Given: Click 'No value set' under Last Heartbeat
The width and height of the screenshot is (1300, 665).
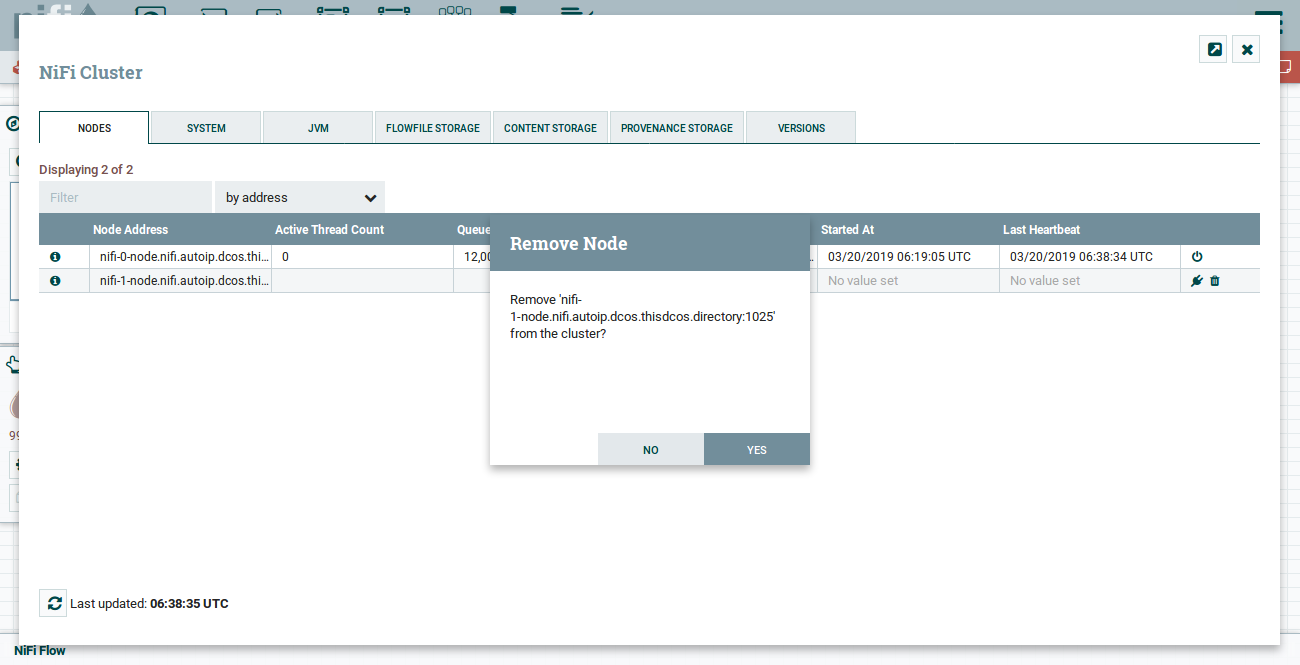Looking at the screenshot, I should point(1045,281).
